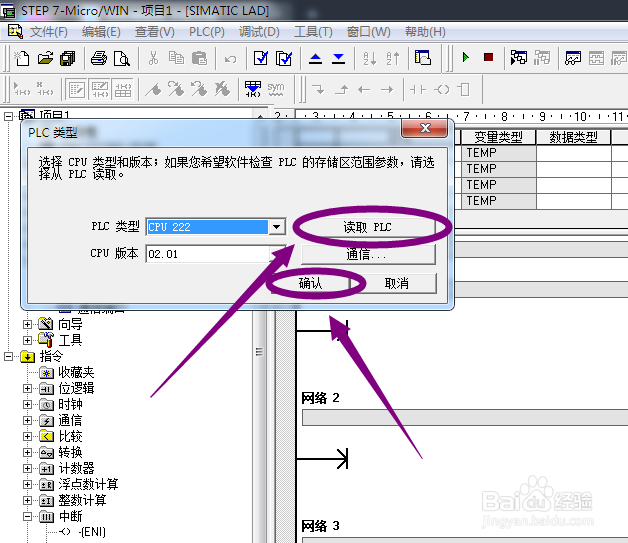Click the program status monitoring icon
The width and height of the screenshot is (628, 543).
[519, 58]
